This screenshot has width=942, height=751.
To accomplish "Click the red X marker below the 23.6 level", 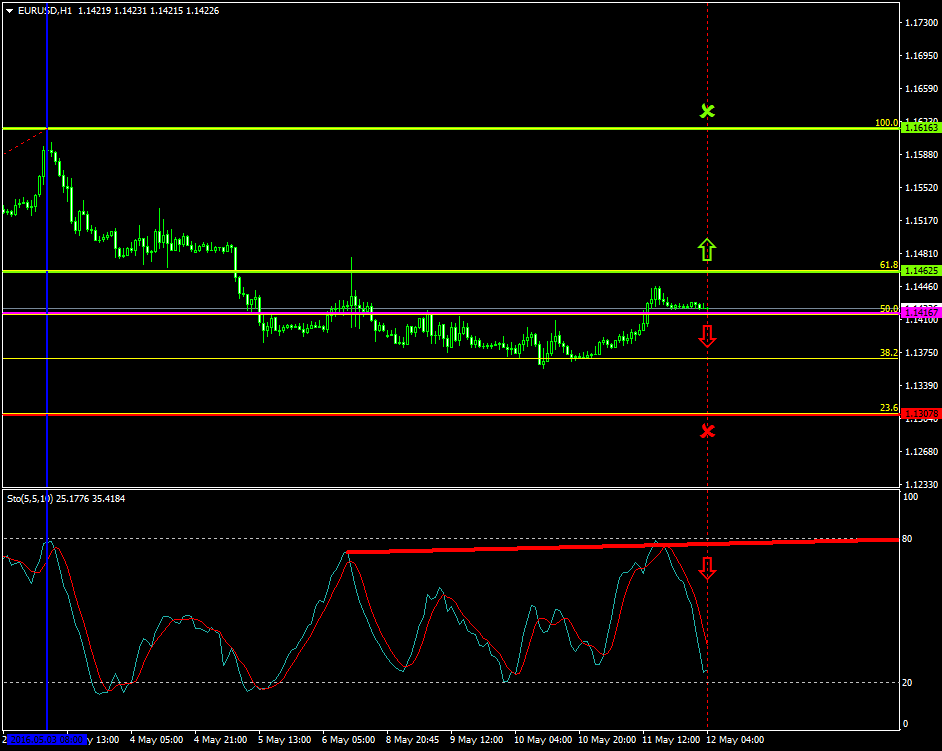I will [x=707, y=431].
